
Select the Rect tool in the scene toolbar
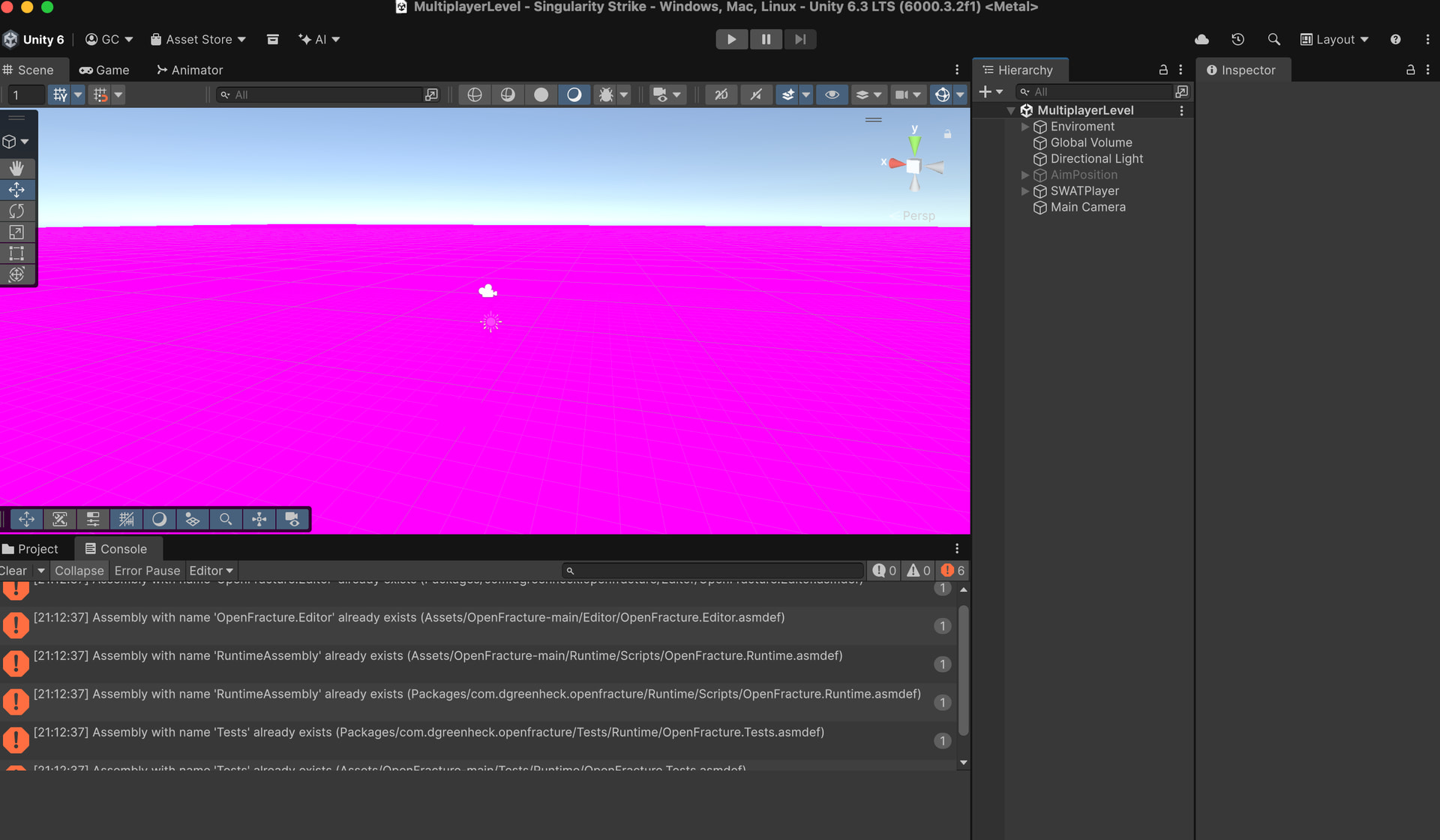17,253
